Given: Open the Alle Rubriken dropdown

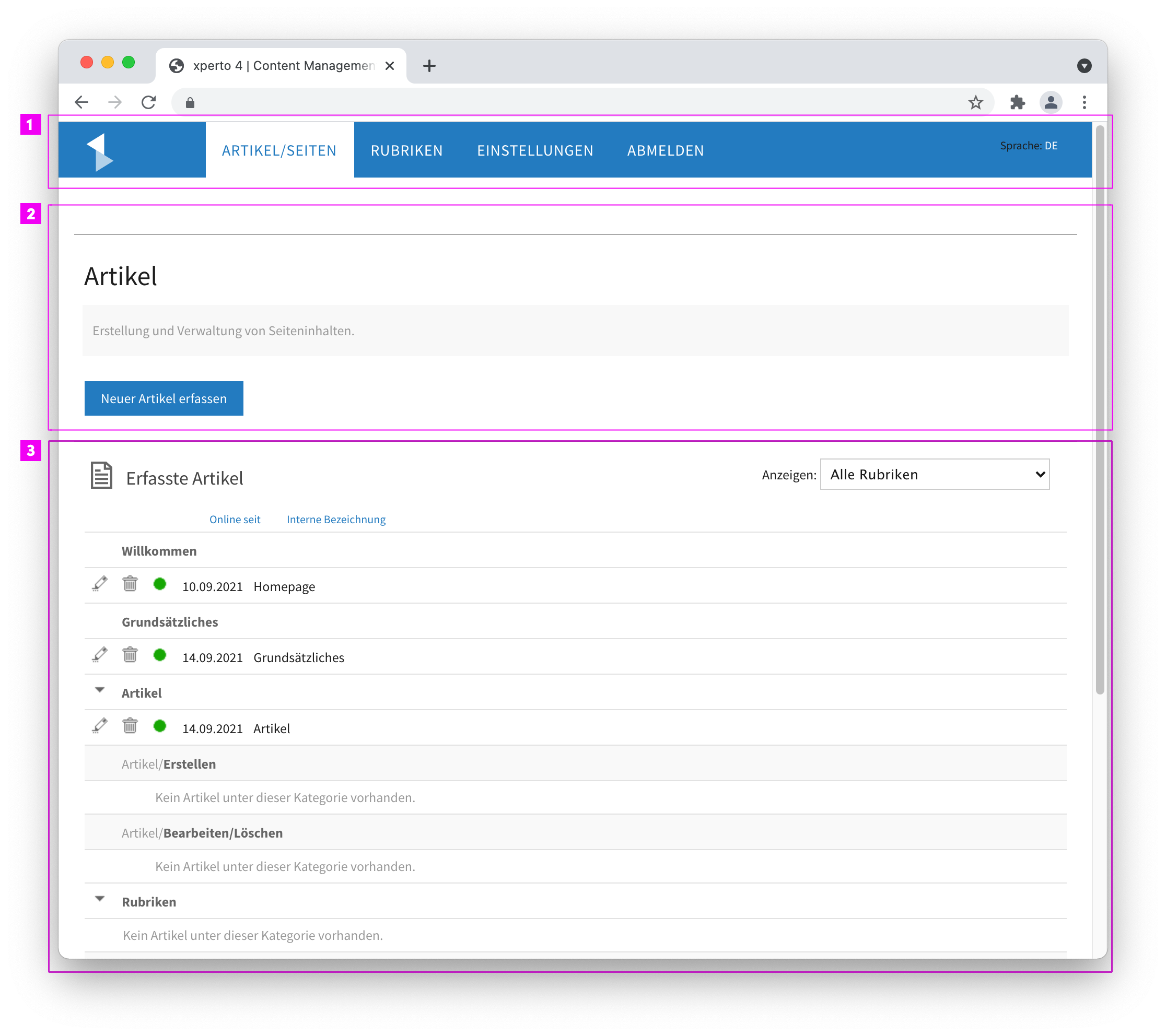Looking at the screenshot, I should click(x=935, y=474).
